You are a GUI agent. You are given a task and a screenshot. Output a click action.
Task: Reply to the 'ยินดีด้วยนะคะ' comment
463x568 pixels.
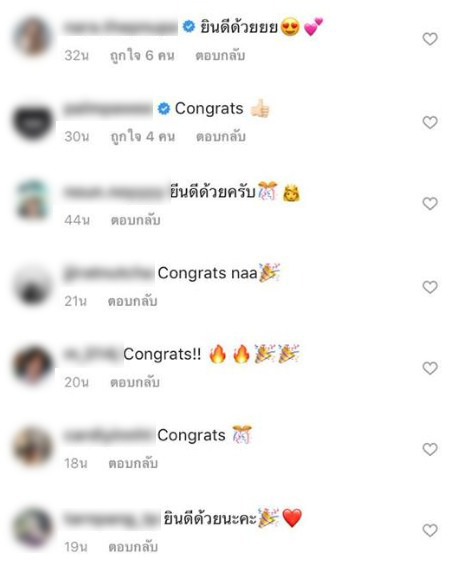(x=133, y=547)
